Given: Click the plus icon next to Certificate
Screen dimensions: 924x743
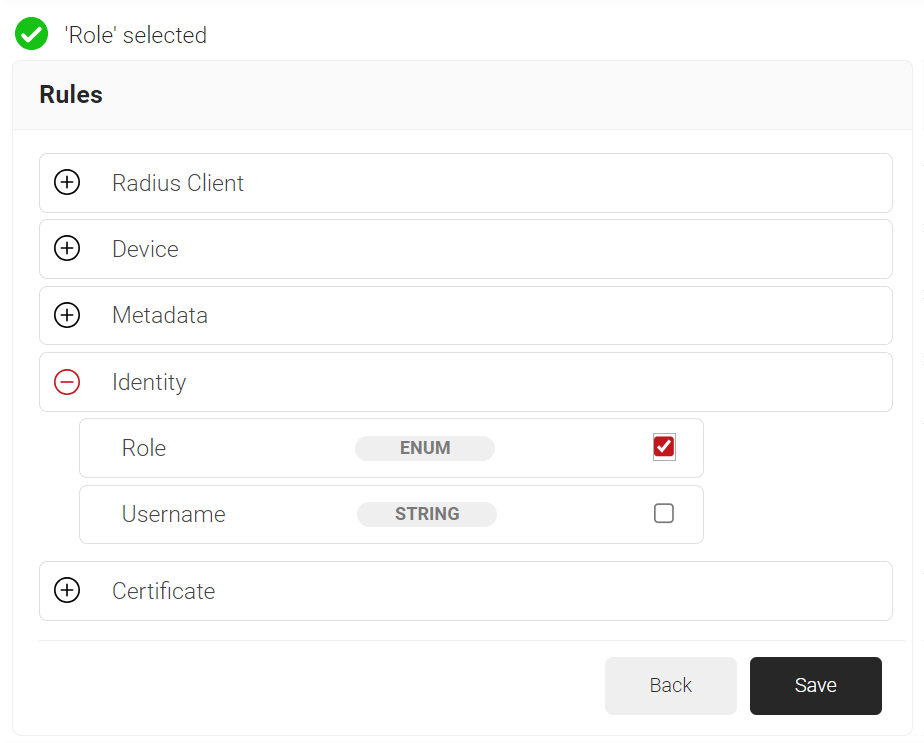Looking at the screenshot, I should (67, 591).
